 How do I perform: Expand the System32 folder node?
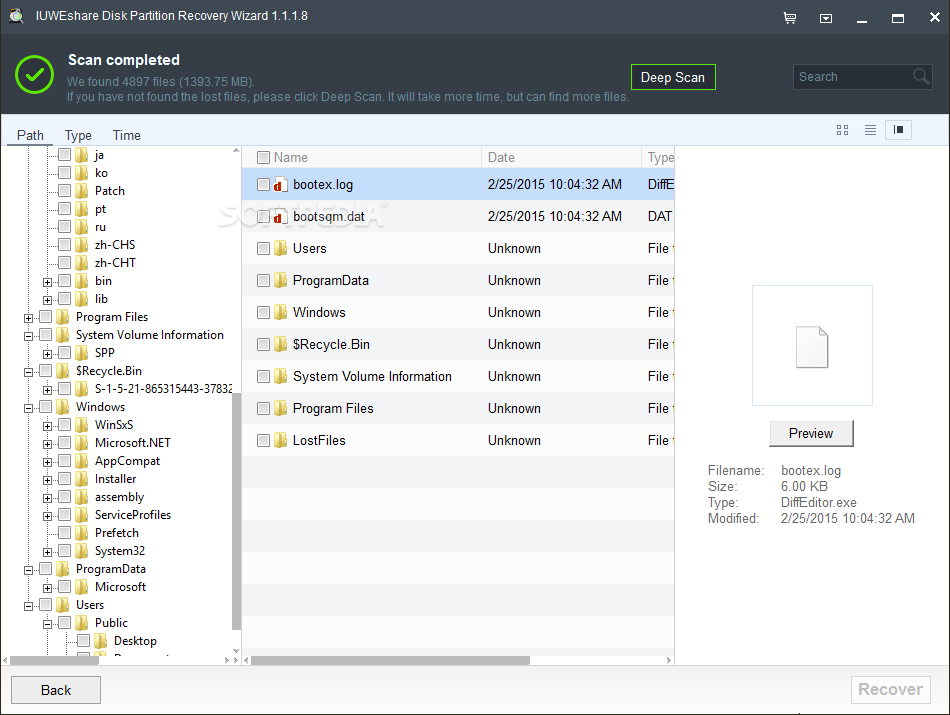coord(47,551)
